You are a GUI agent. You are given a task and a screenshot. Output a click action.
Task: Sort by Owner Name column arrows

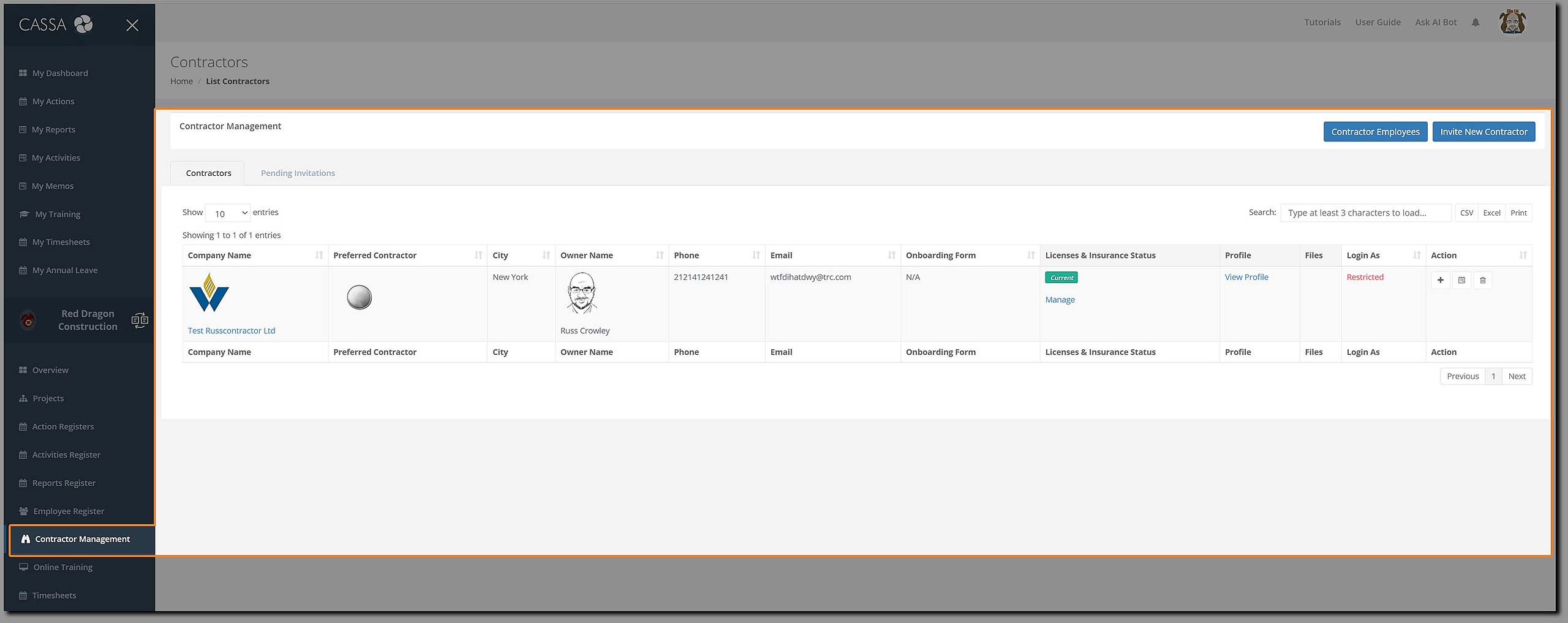[x=660, y=255]
